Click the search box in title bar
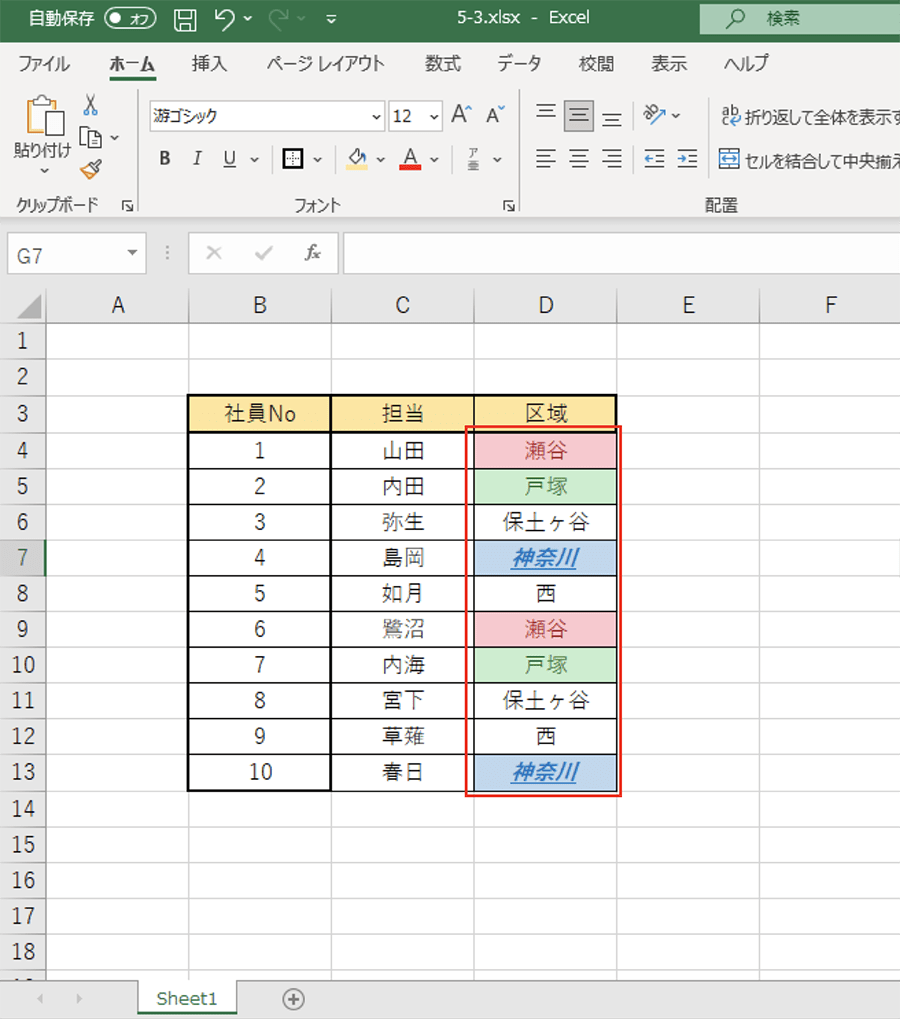 pos(800,19)
